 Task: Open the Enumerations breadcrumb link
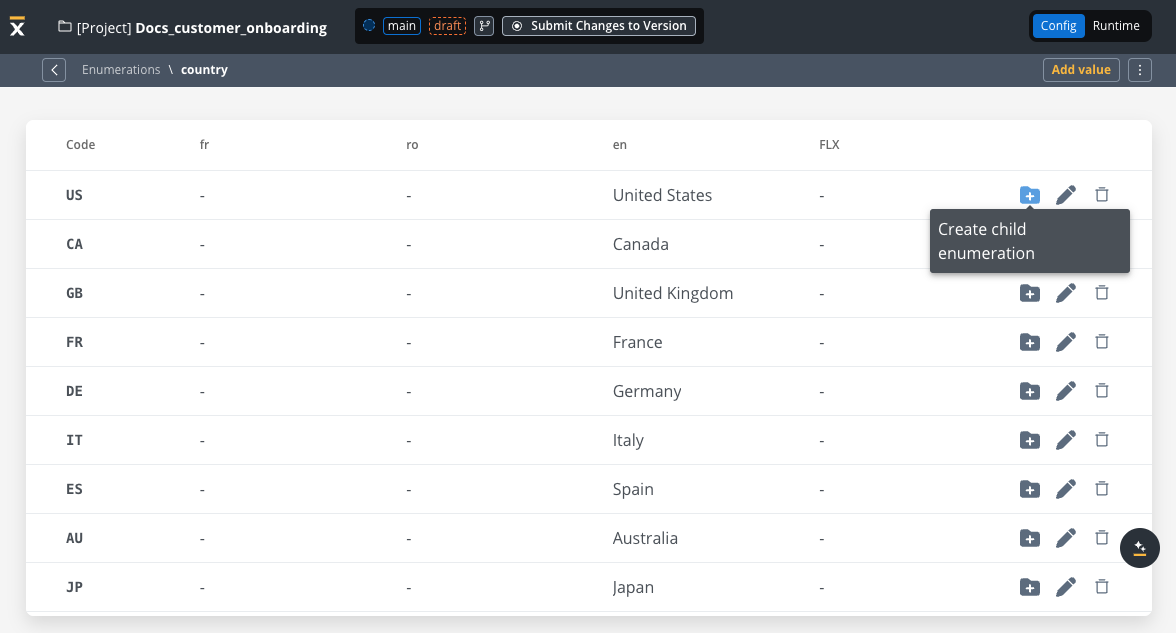click(121, 70)
